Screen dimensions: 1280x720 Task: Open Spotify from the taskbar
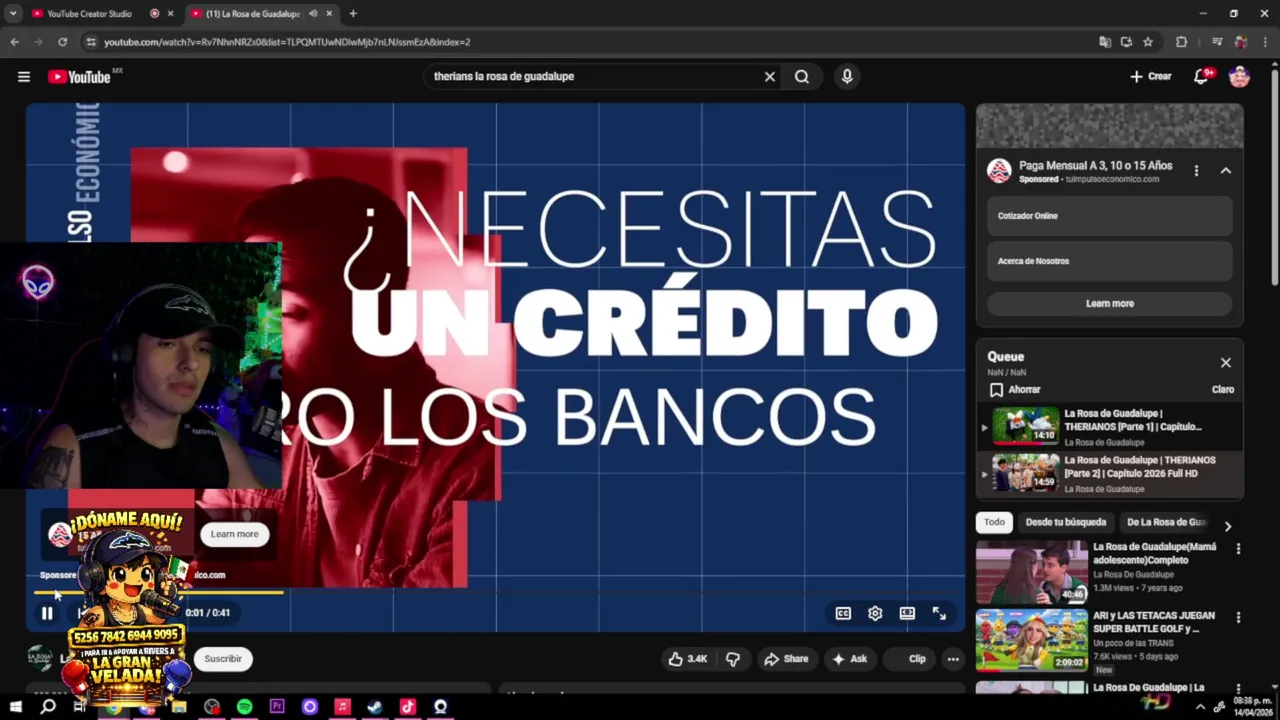click(245, 707)
